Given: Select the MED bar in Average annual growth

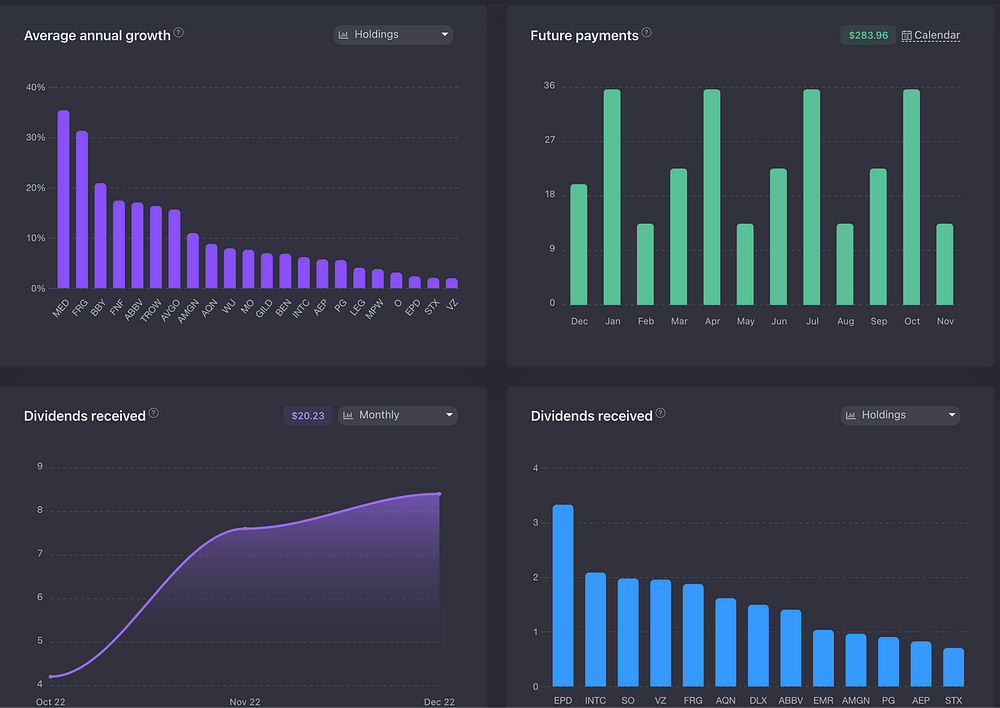Looking at the screenshot, I should click(63, 200).
